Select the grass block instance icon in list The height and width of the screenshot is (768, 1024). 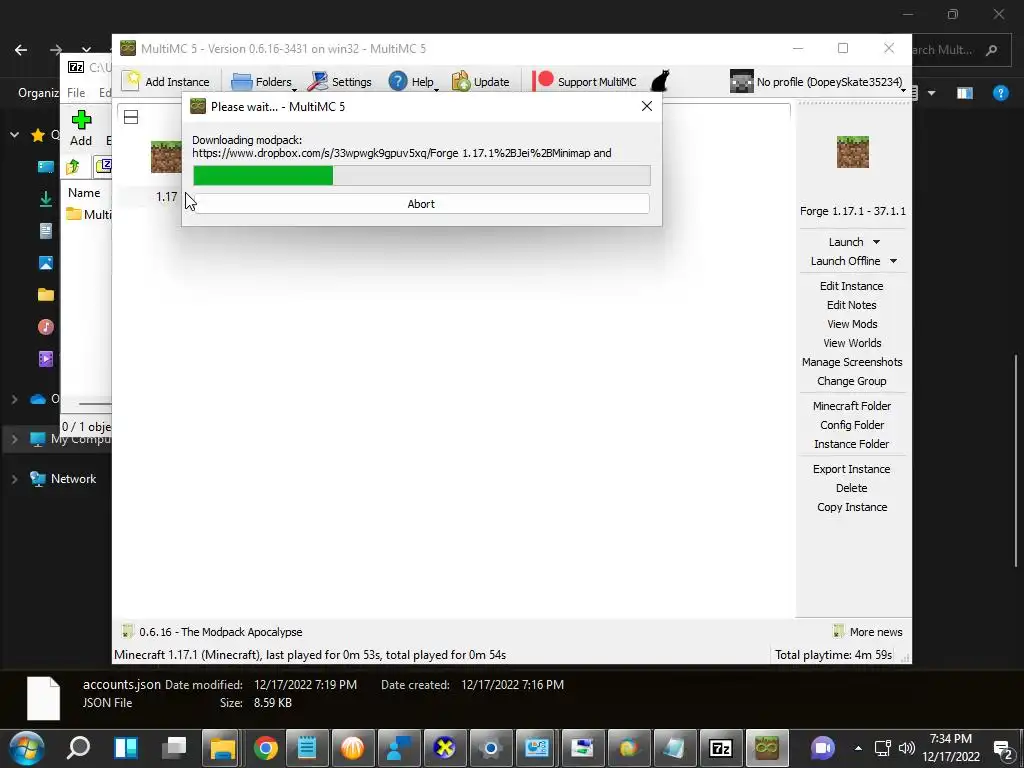[x=166, y=157]
